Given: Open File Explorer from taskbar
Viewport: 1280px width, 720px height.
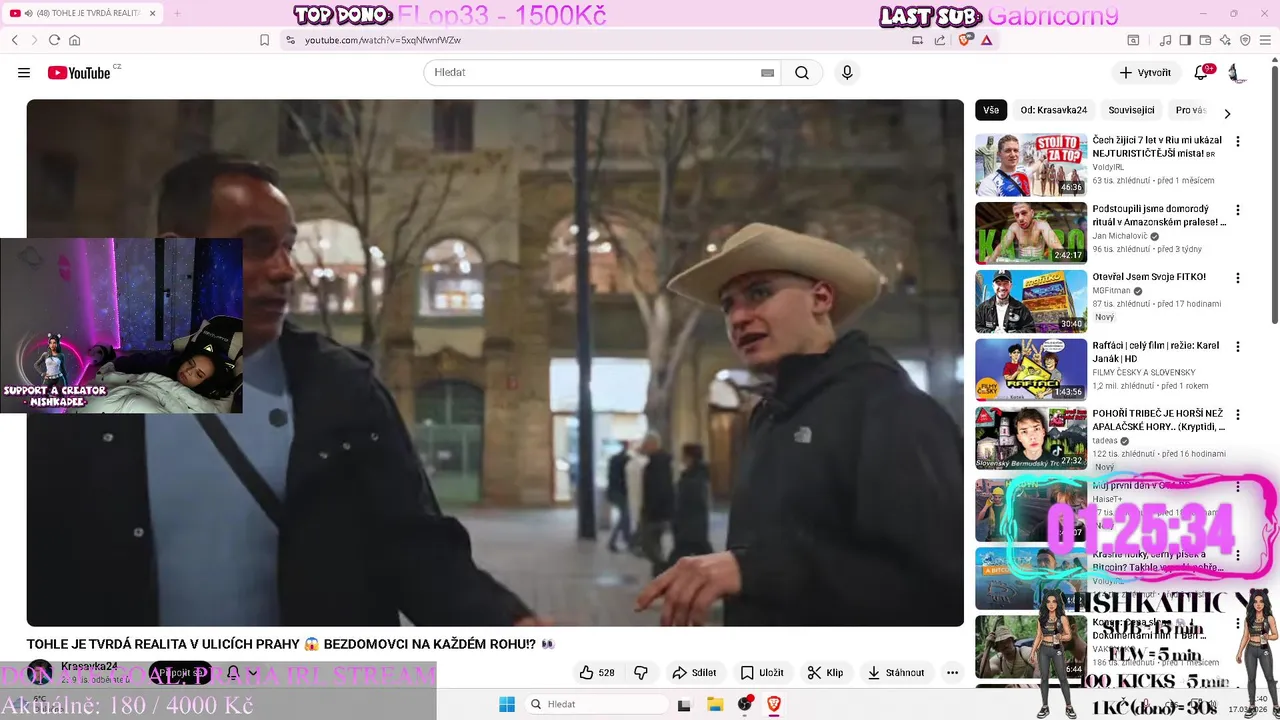Looking at the screenshot, I should pos(715,704).
